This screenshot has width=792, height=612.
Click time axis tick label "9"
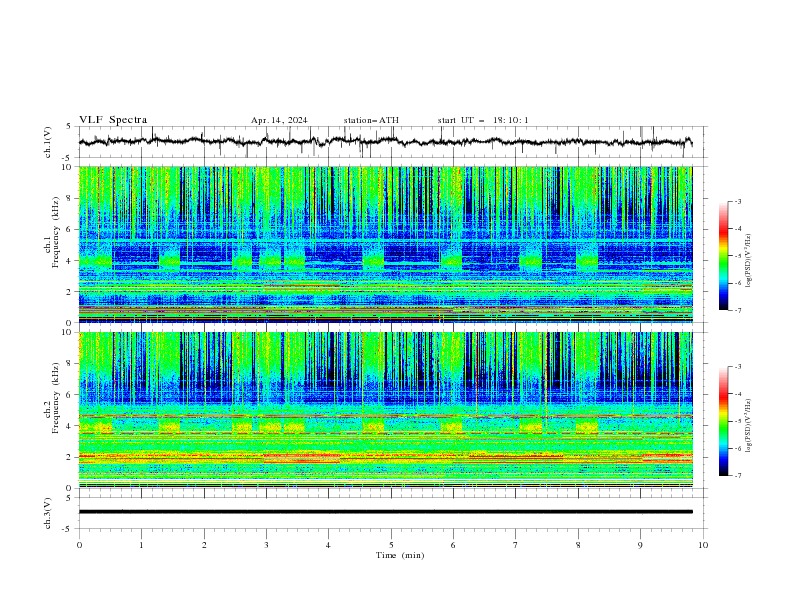[640, 545]
